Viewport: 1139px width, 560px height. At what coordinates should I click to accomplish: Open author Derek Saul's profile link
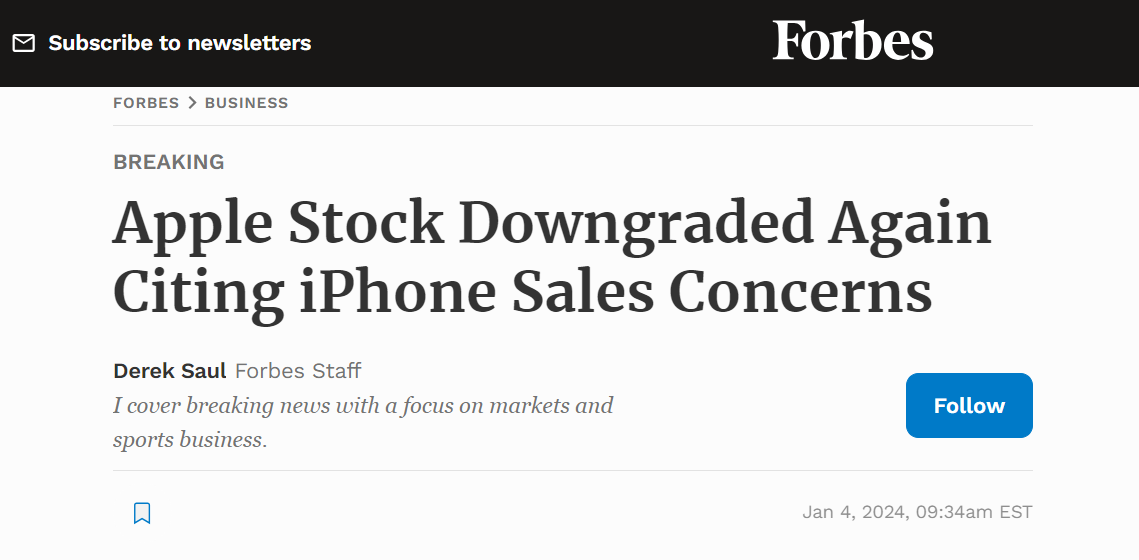point(170,371)
